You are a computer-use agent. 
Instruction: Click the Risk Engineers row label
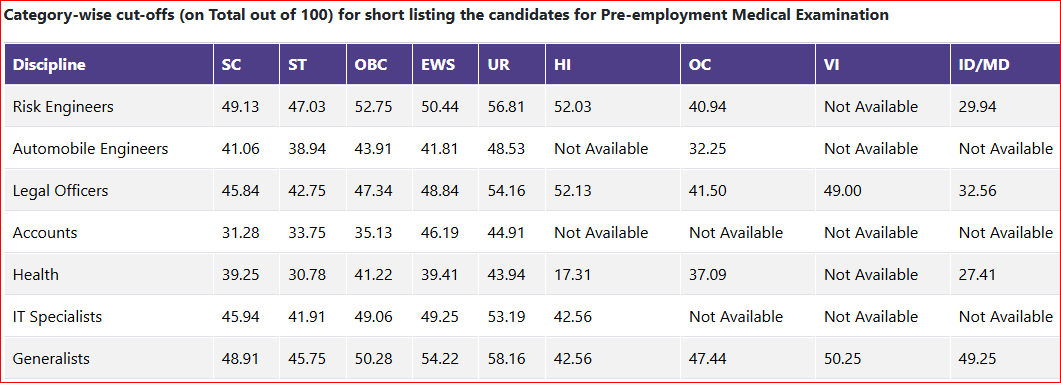(x=63, y=107)
